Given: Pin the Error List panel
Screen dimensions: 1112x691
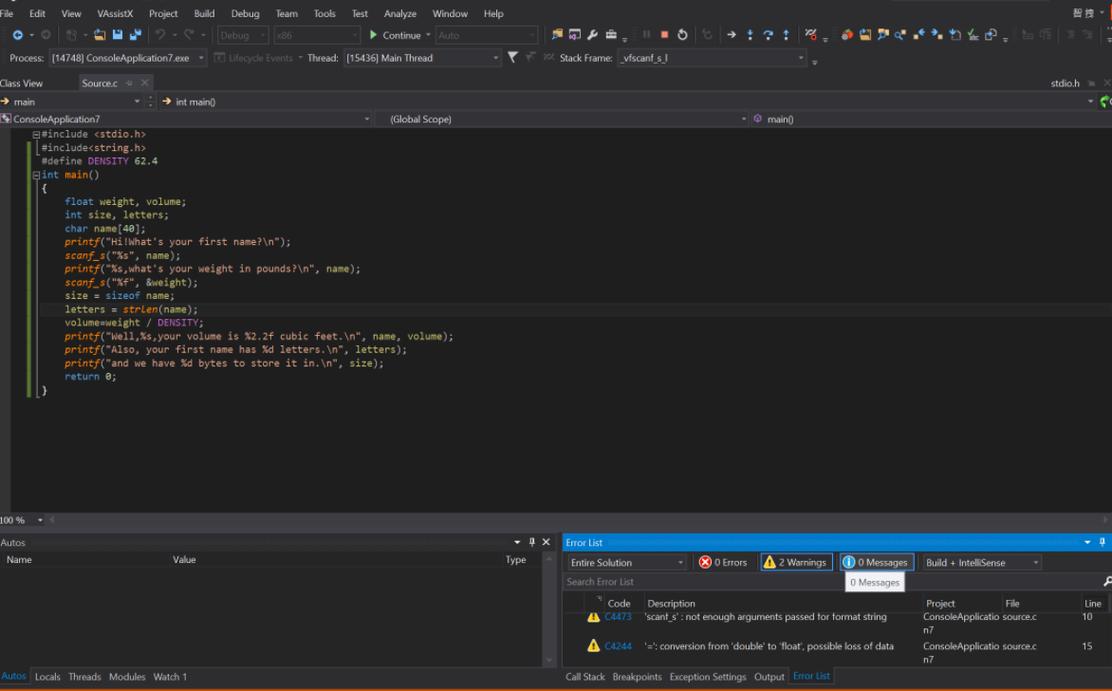Looking at the screenshot, I should pos(1103,542).
